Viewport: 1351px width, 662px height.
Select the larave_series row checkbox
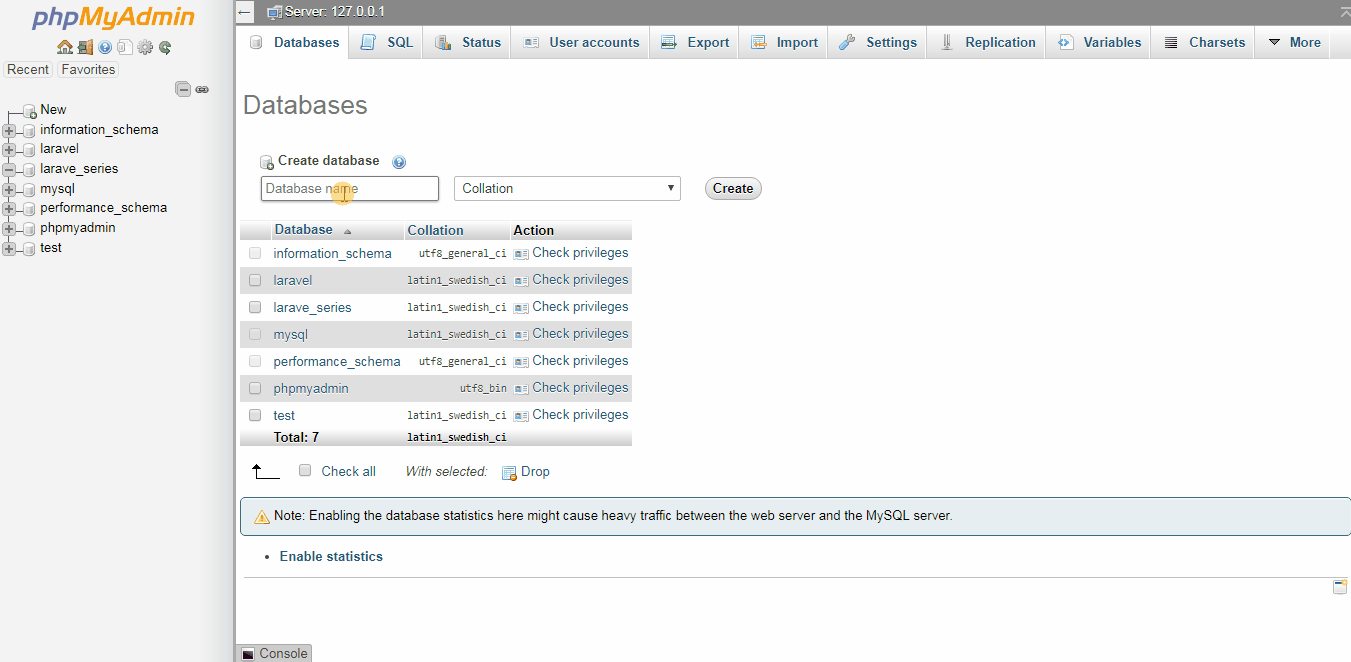tap(255, 307)
